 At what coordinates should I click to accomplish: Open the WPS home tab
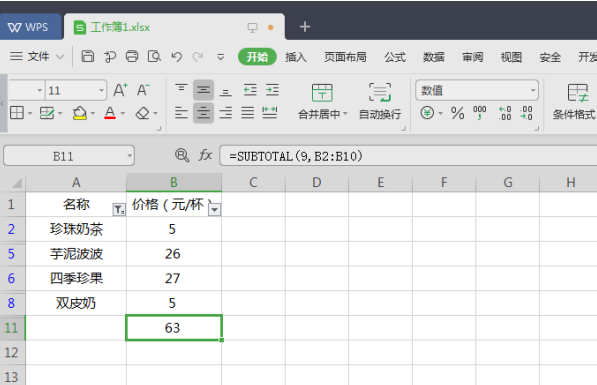pos(30,27)
